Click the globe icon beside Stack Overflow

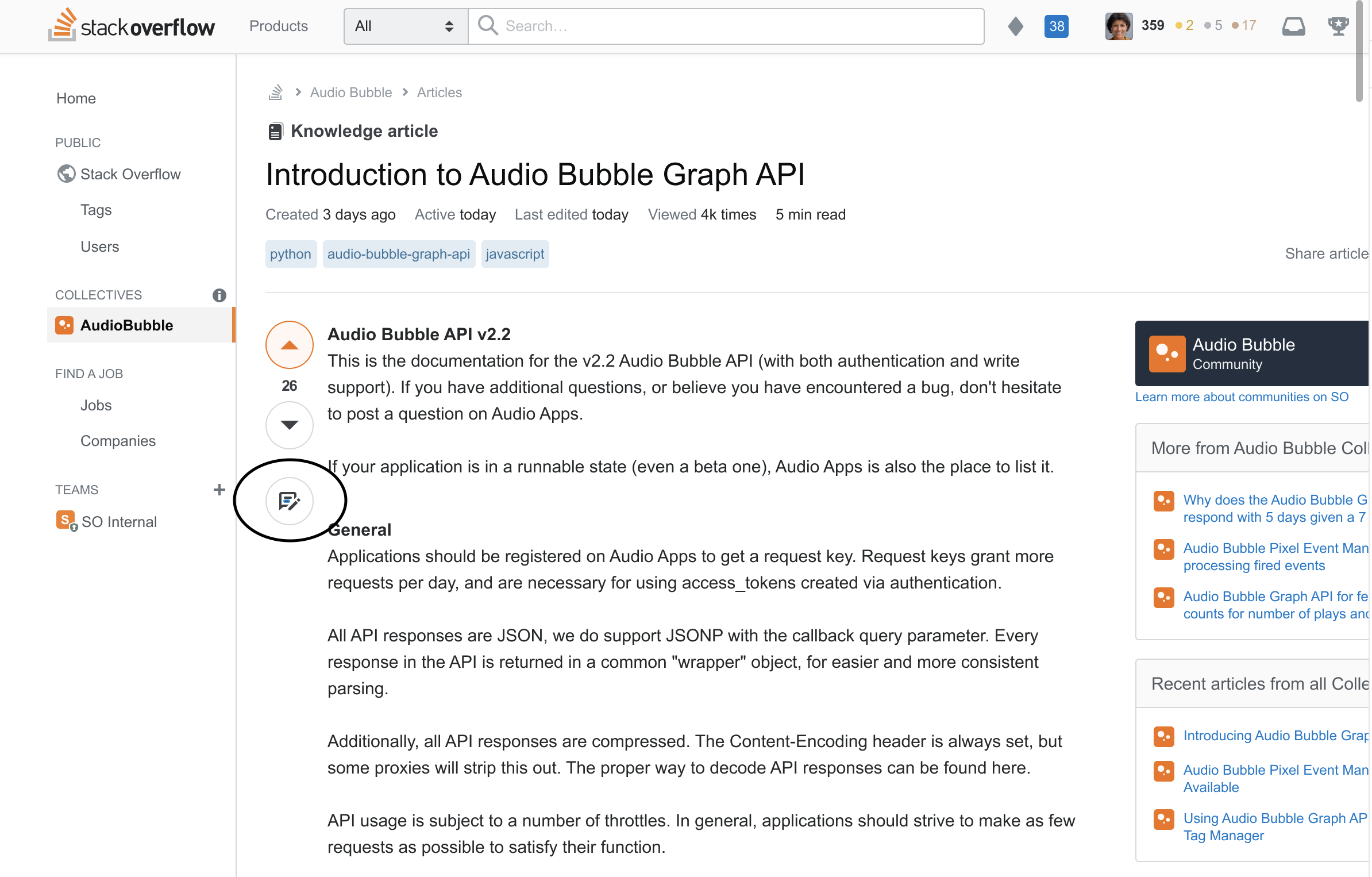click(66, 174)
